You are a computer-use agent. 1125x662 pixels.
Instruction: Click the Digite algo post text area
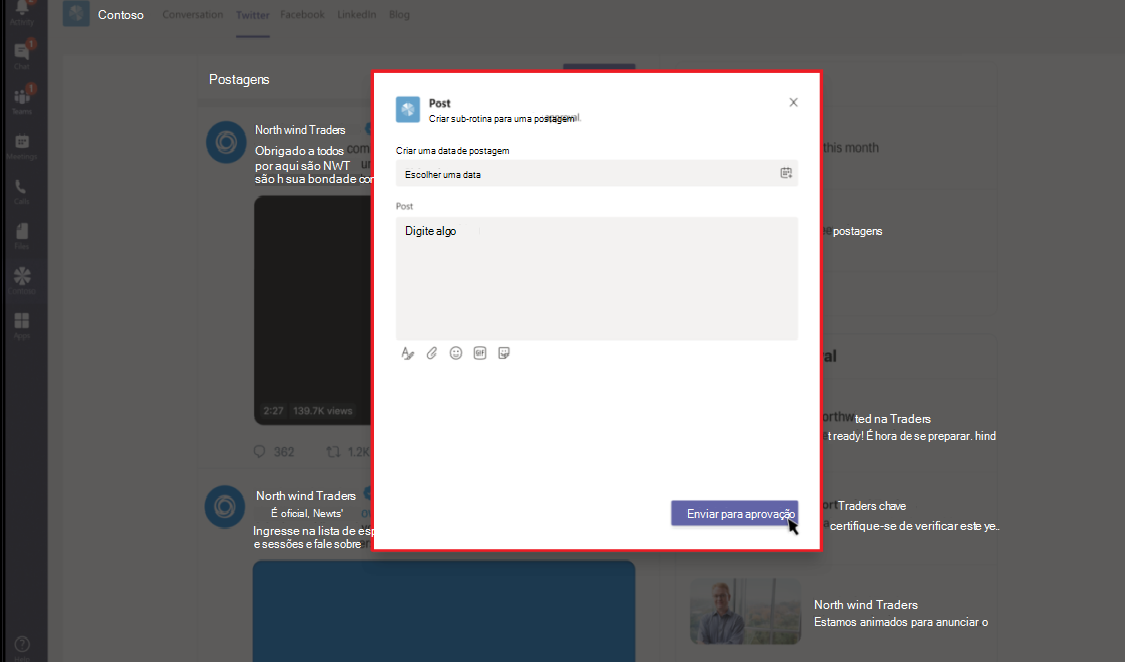pos(597,278)
